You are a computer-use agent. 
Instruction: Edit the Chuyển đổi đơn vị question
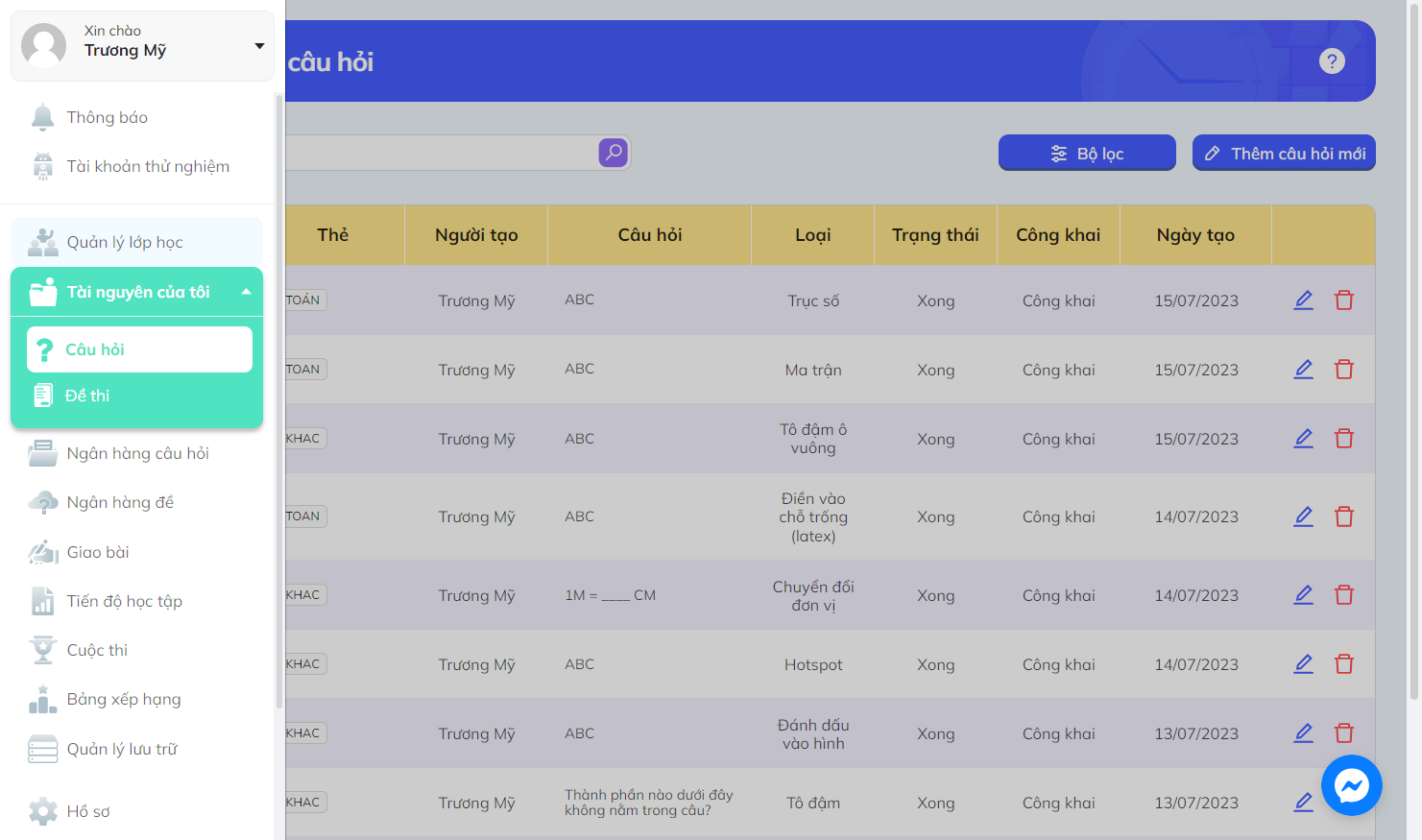[x=1303, y=595]
